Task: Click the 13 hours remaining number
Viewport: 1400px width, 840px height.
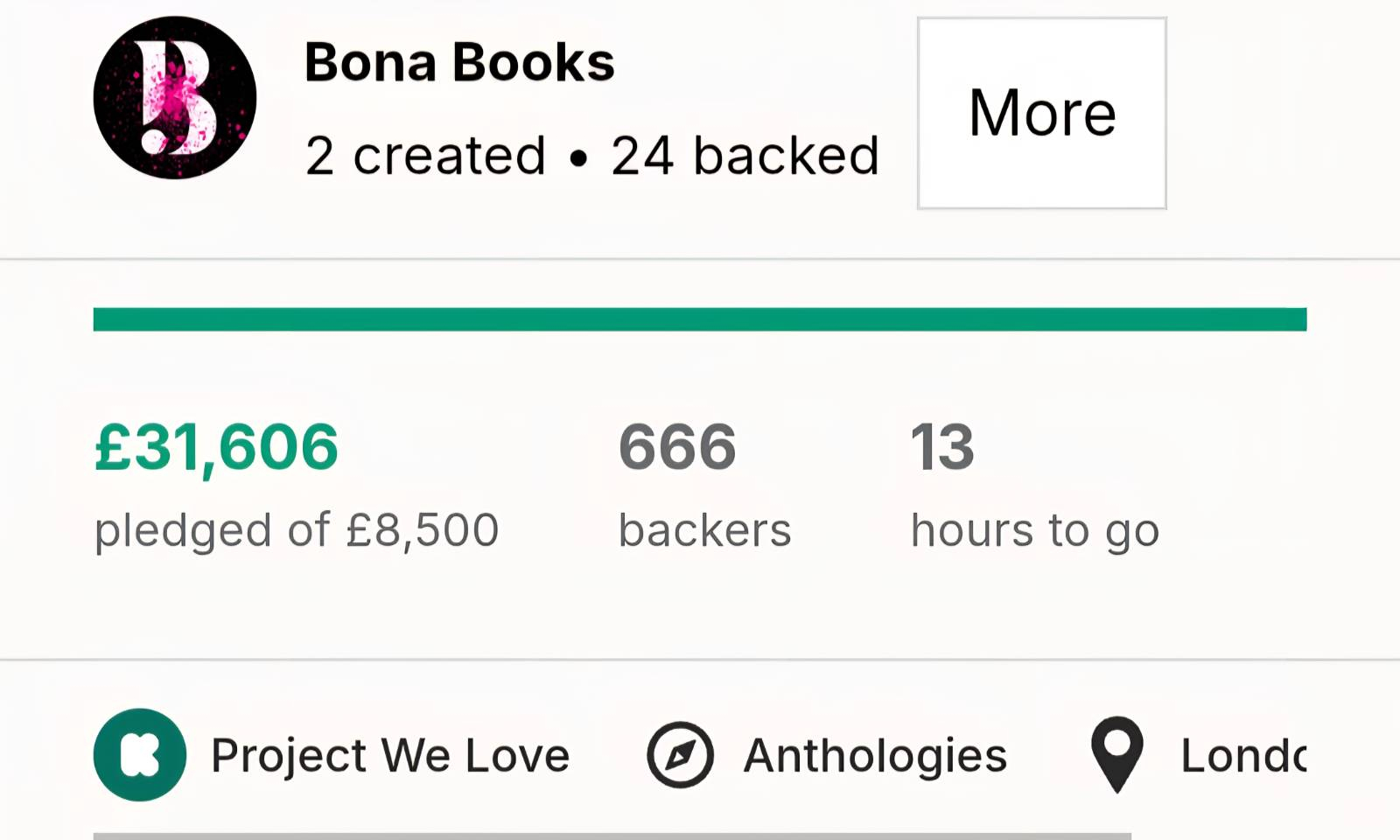Action: point(942,447)
